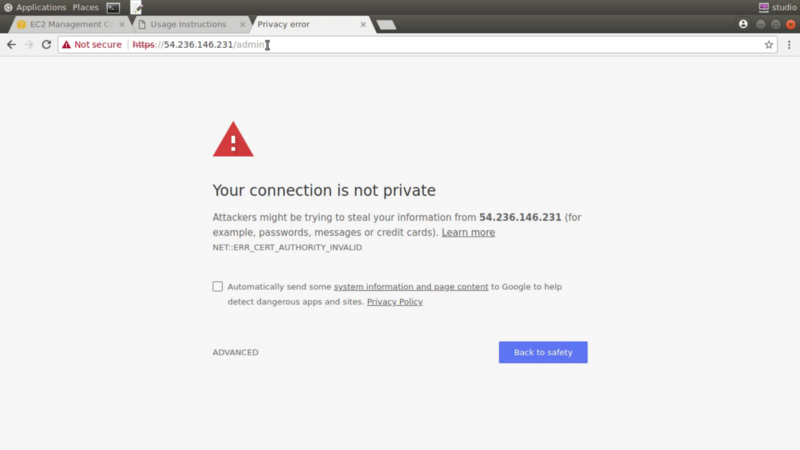This screenshot has height=450, width=800.
Task: Switch to the EC2 Management Console tab
Action: click(71, 24)
